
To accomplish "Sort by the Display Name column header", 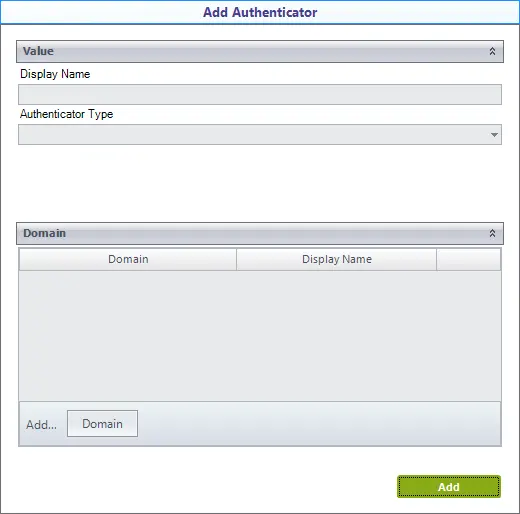I will tap(337, 259).
